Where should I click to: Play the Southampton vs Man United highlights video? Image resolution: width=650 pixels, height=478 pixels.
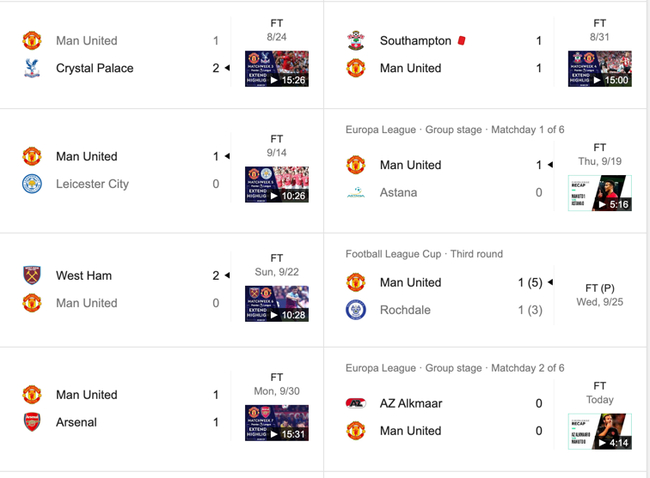point(600,69)
